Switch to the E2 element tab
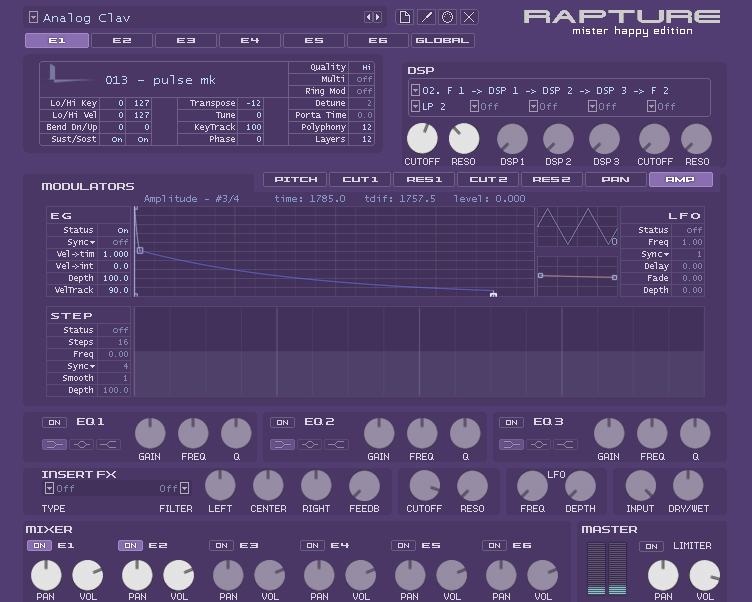The image size is (752, 602). [x=122, y=41]
